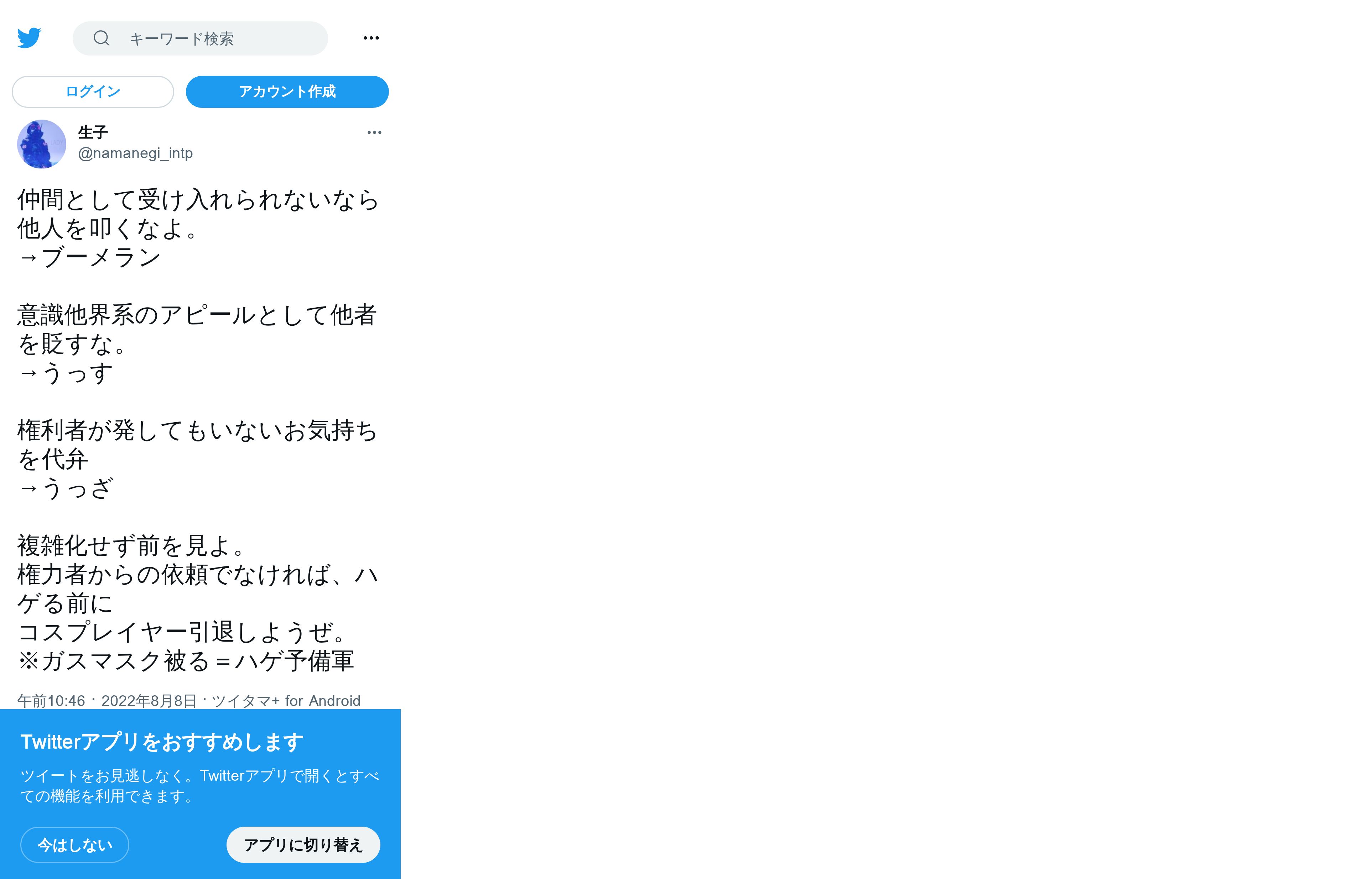The image size is (1372, 879).
Task: Click the display name 生子
Action: [x=93, y=132]
